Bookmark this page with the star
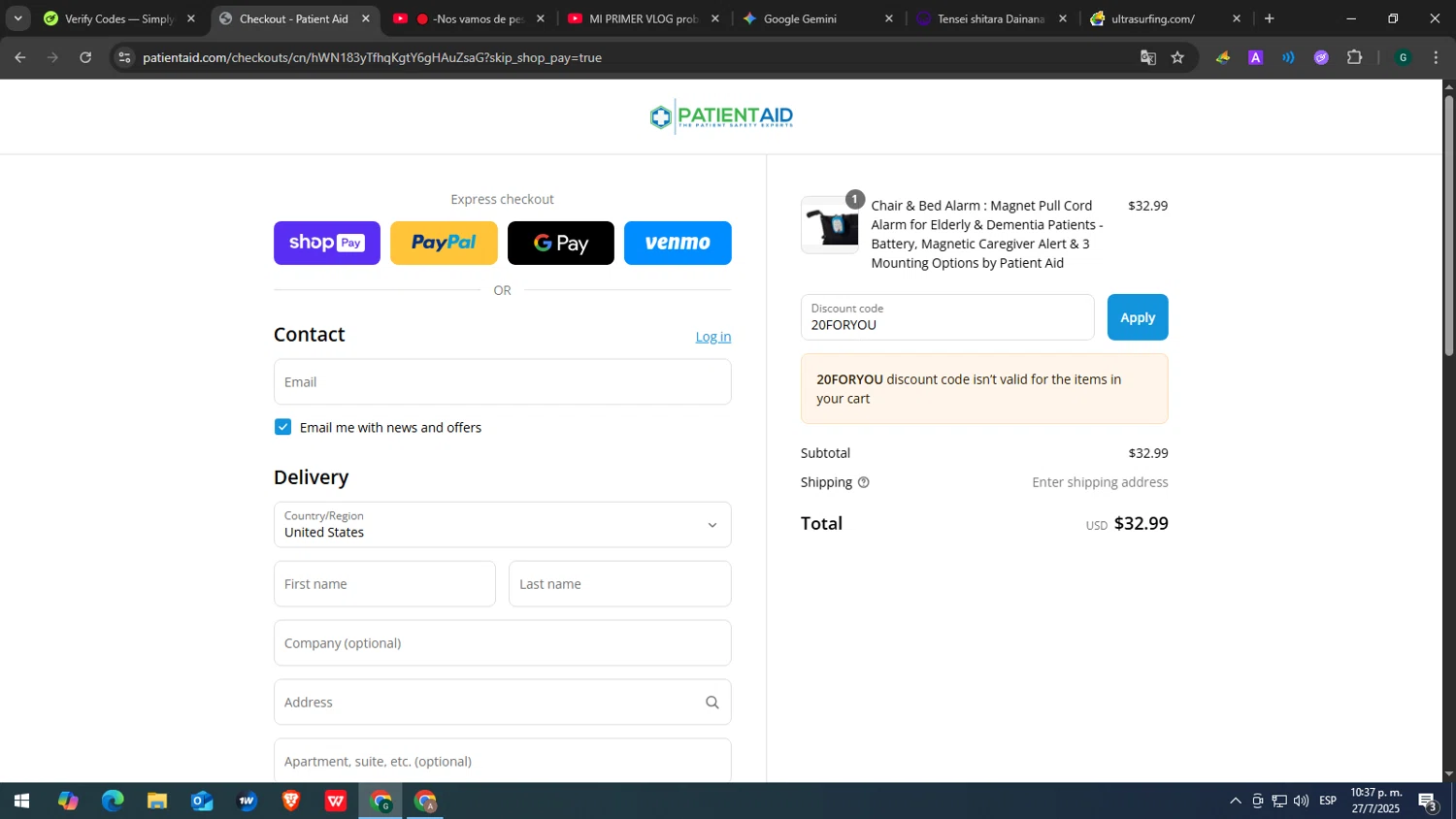1456x819 pixels. pyautogui.click(x=1177, y=57)
